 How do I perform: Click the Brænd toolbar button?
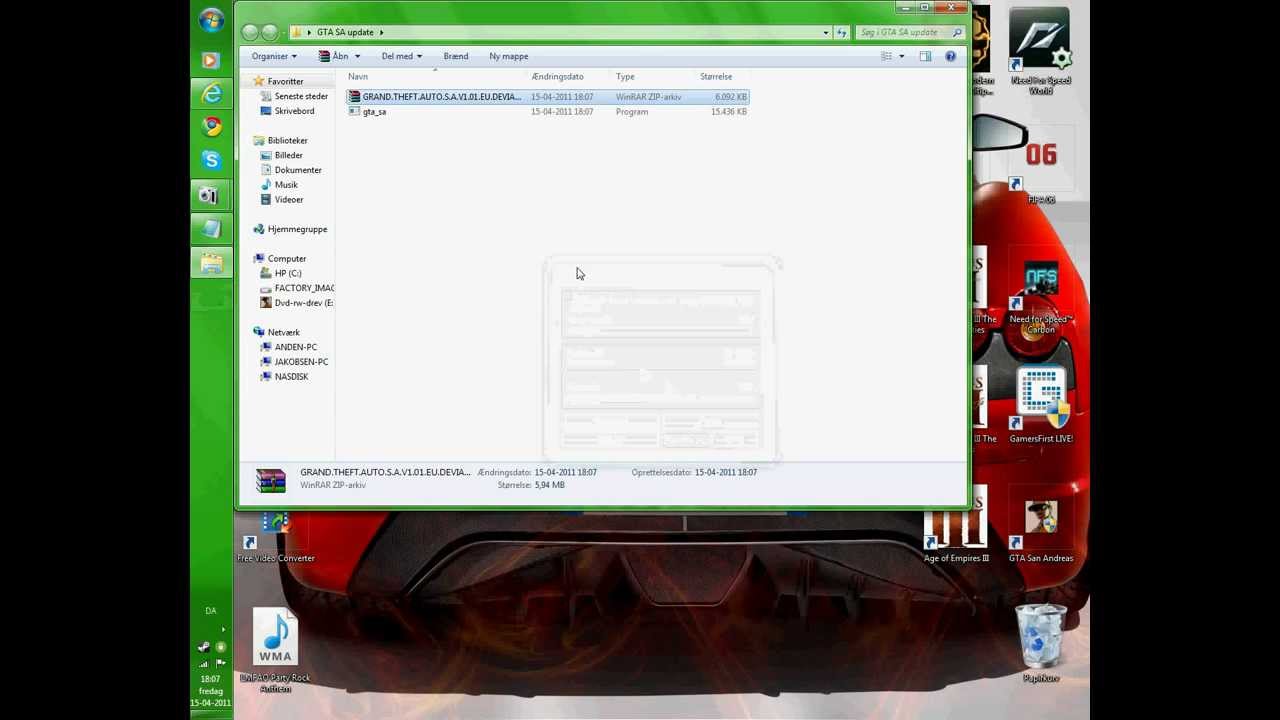[456, 56]
